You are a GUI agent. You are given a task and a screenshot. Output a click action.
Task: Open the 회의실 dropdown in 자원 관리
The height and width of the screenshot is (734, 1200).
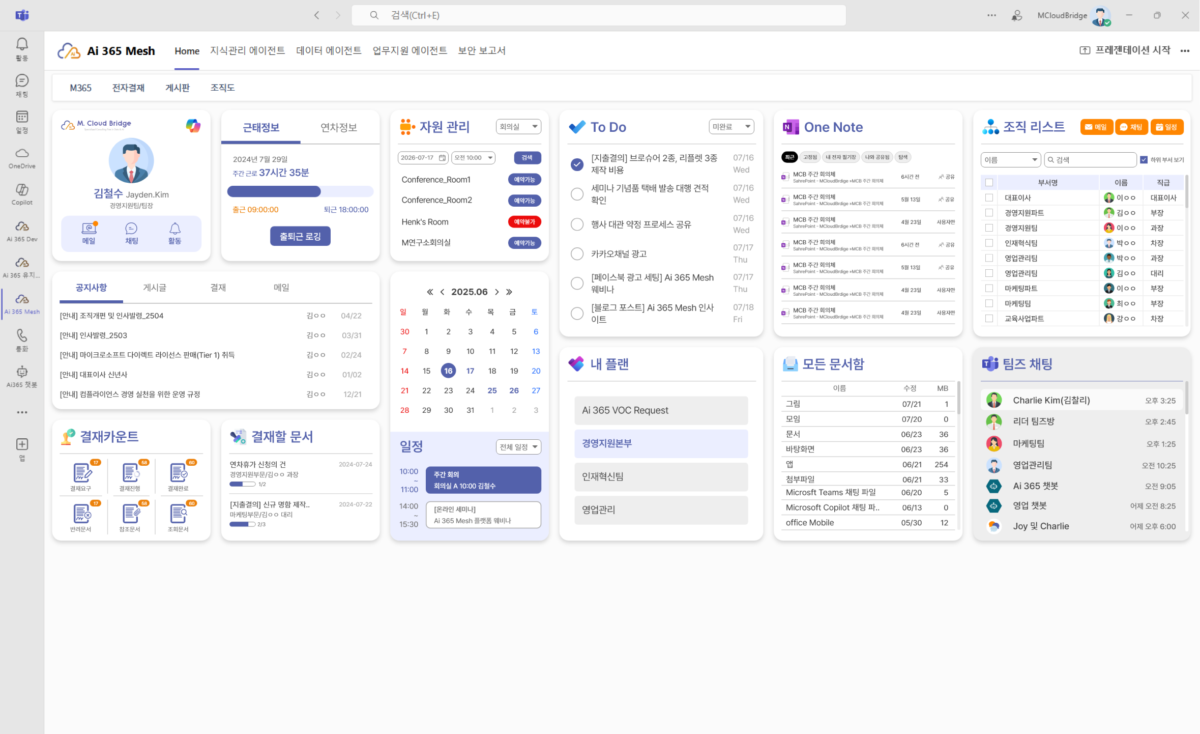click(x=518, y=127)
